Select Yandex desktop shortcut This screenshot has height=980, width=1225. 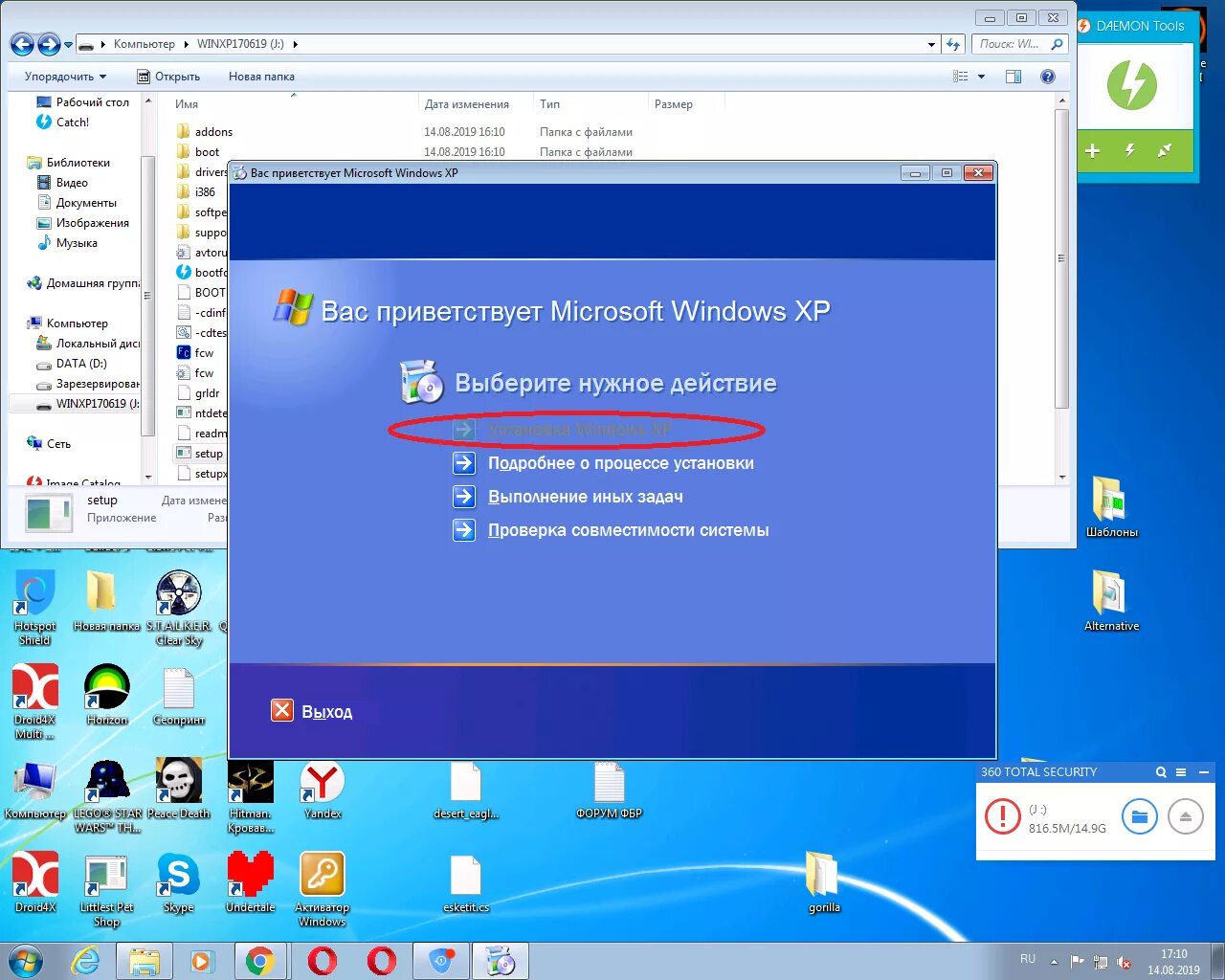323,790
